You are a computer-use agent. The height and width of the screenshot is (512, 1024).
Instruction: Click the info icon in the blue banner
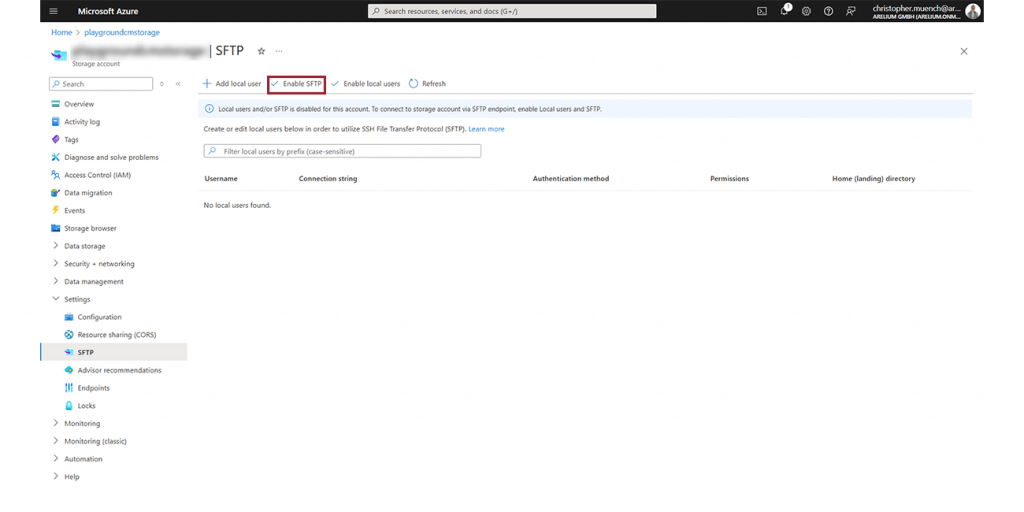209,109
